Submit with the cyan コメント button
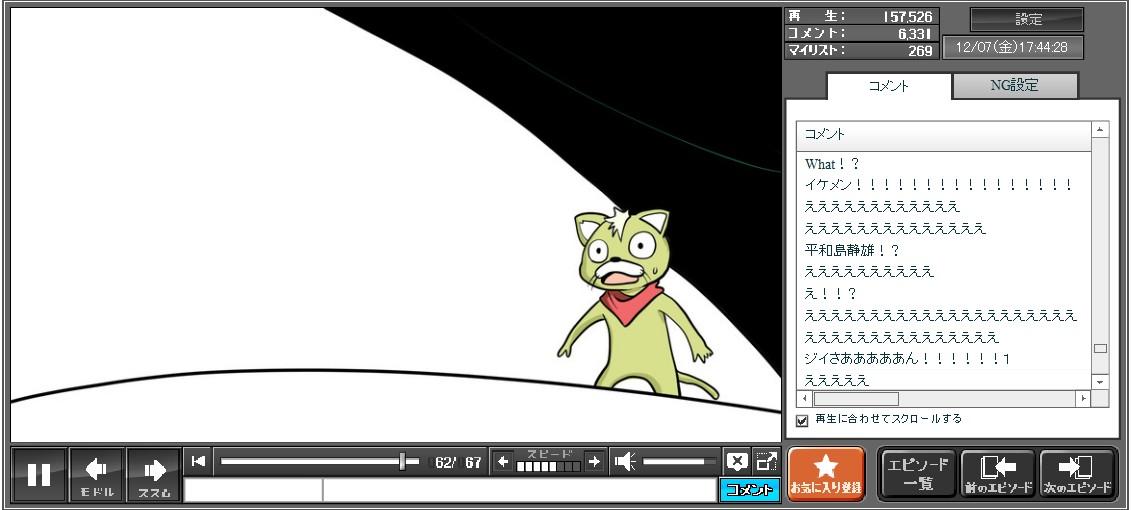Image resolution: width=1131 pixels, height=510 pixels. click(x=749, y=489)
